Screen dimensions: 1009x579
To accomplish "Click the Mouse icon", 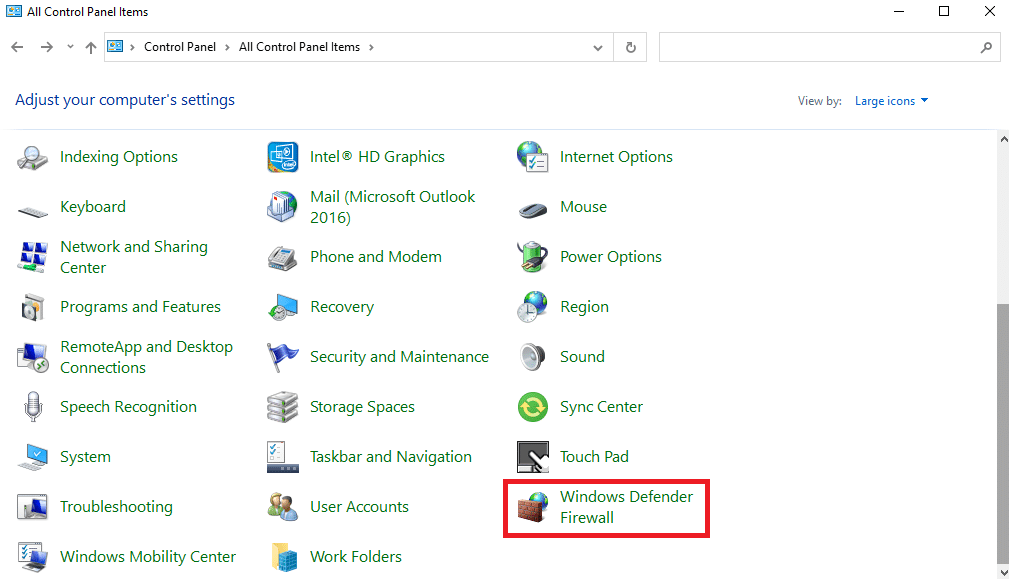I will 533,210.
